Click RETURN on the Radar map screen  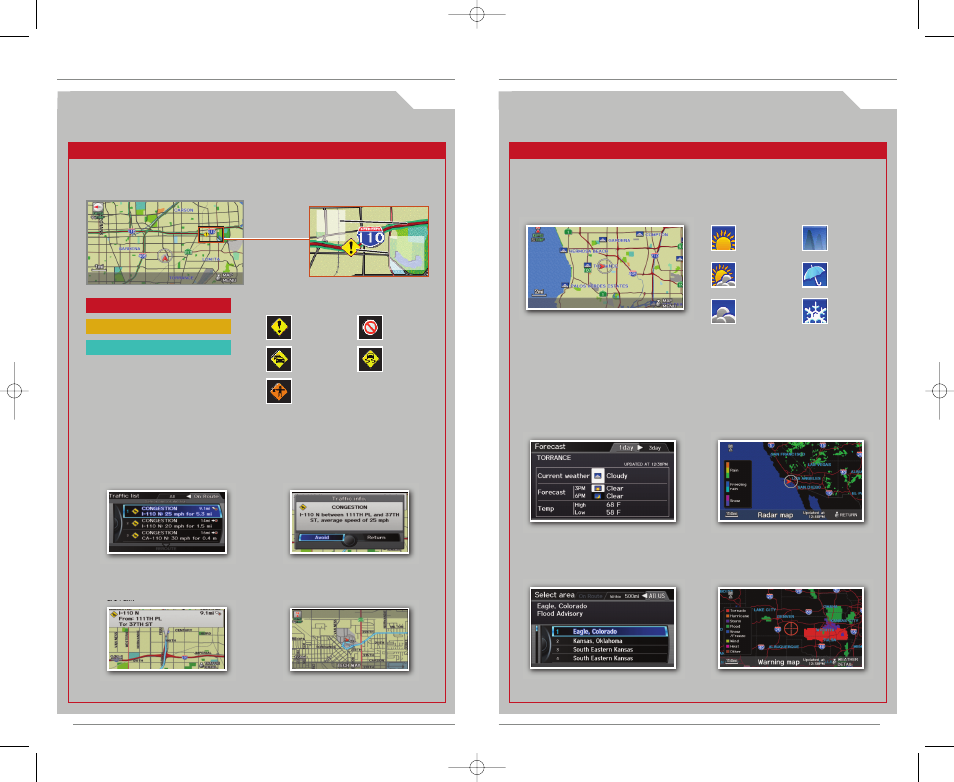846,515
